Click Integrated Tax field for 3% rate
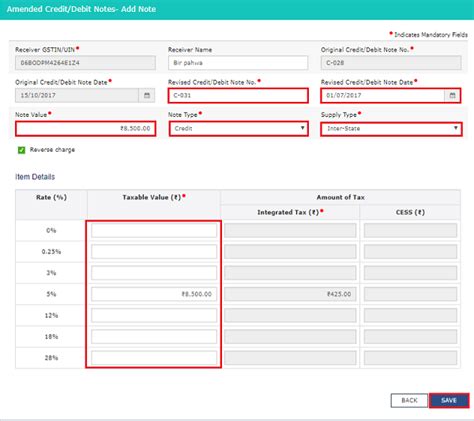 [290, 273]
